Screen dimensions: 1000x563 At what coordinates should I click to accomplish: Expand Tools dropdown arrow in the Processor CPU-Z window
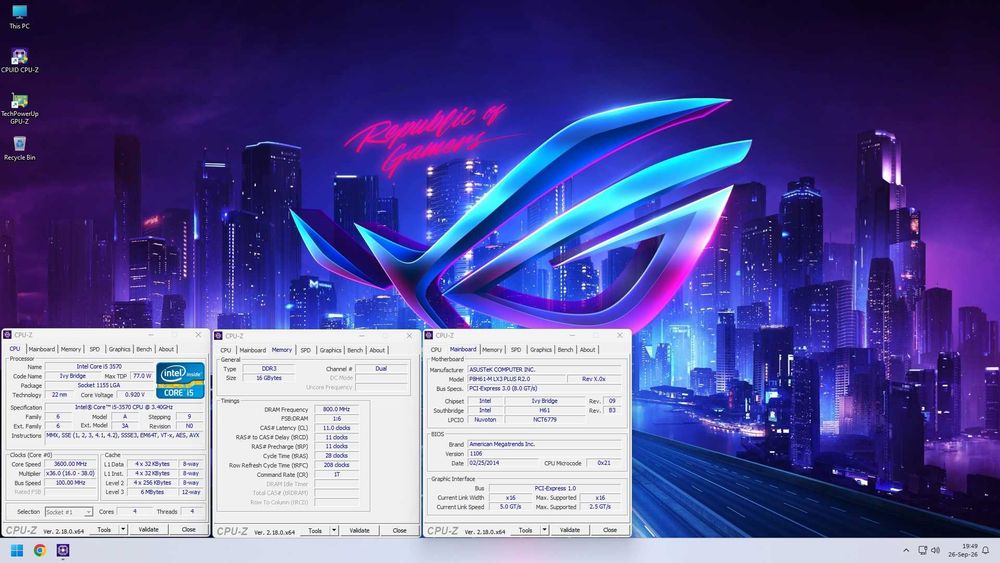coord(123,529)
